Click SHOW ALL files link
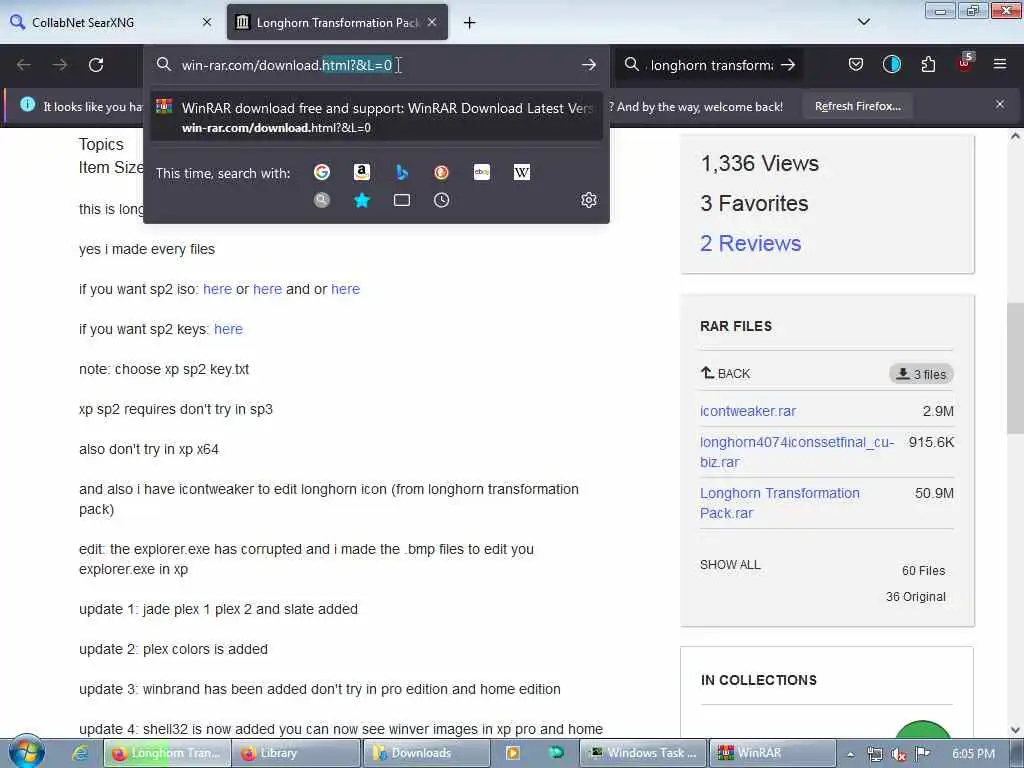This screenshot has height=768, width=1024. click(730, 565)
